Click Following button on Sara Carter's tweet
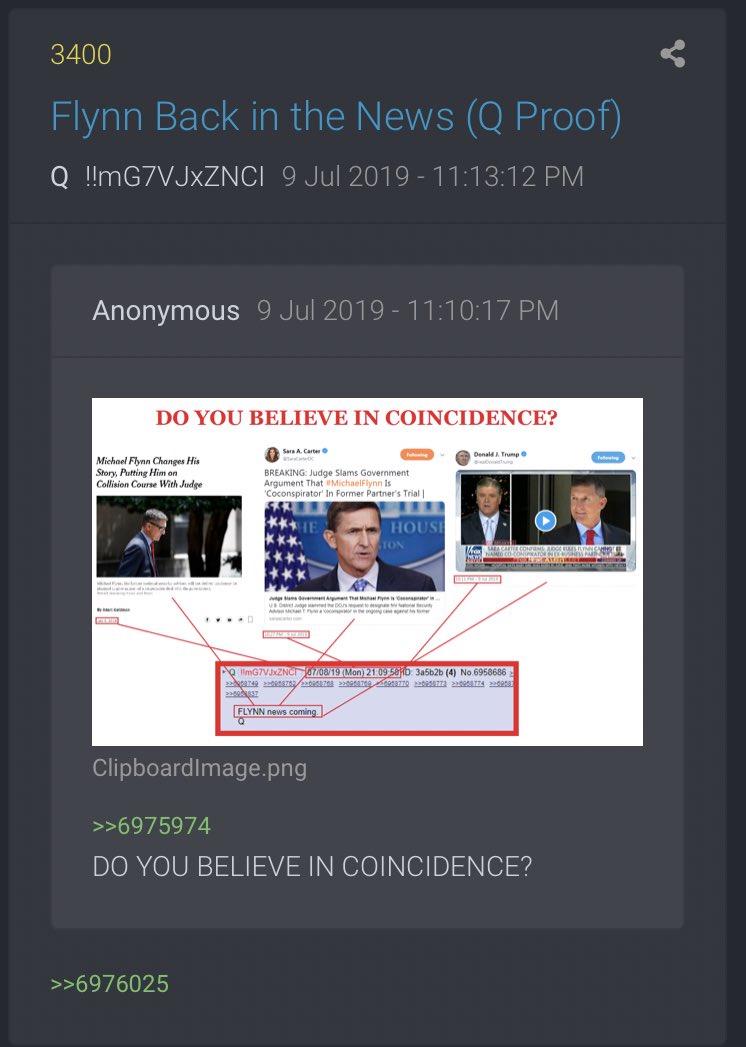This screenshot has height=1047, width=746. pos(417,454)
